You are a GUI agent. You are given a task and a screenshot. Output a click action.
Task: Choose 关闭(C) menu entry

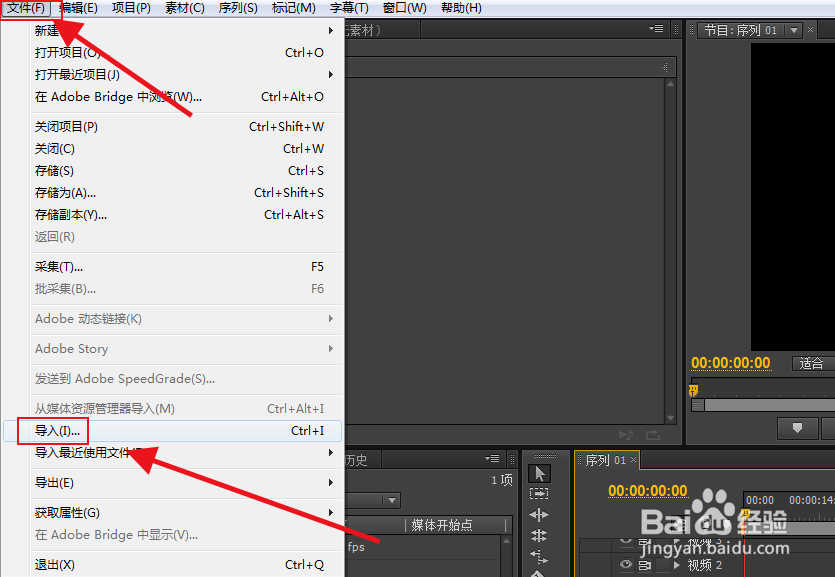pyautogui.click(x=172, y=149)
